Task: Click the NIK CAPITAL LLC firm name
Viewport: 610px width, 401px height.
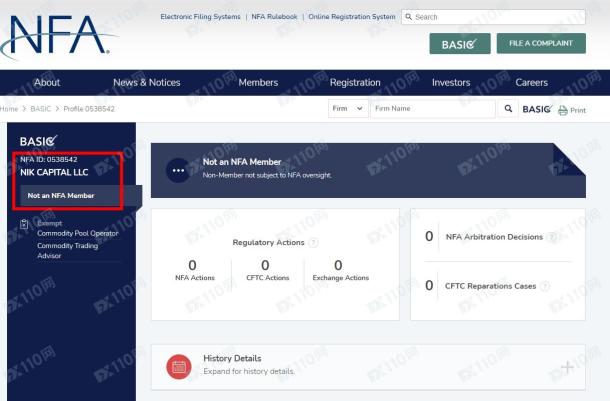Action: (54, 172)
